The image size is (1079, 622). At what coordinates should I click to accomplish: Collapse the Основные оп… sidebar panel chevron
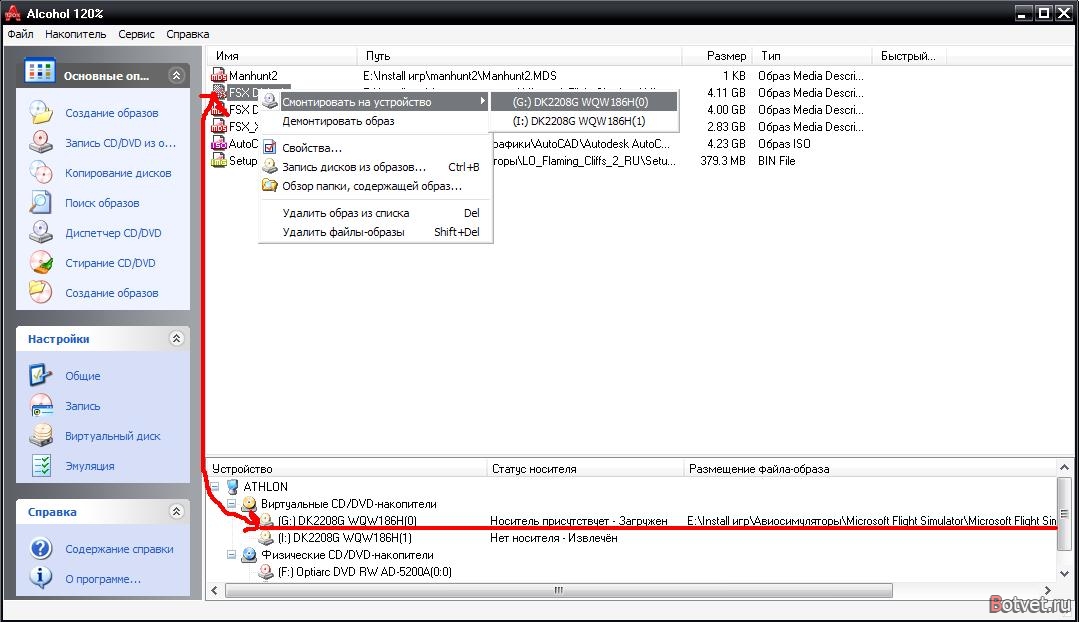(176, 75)
